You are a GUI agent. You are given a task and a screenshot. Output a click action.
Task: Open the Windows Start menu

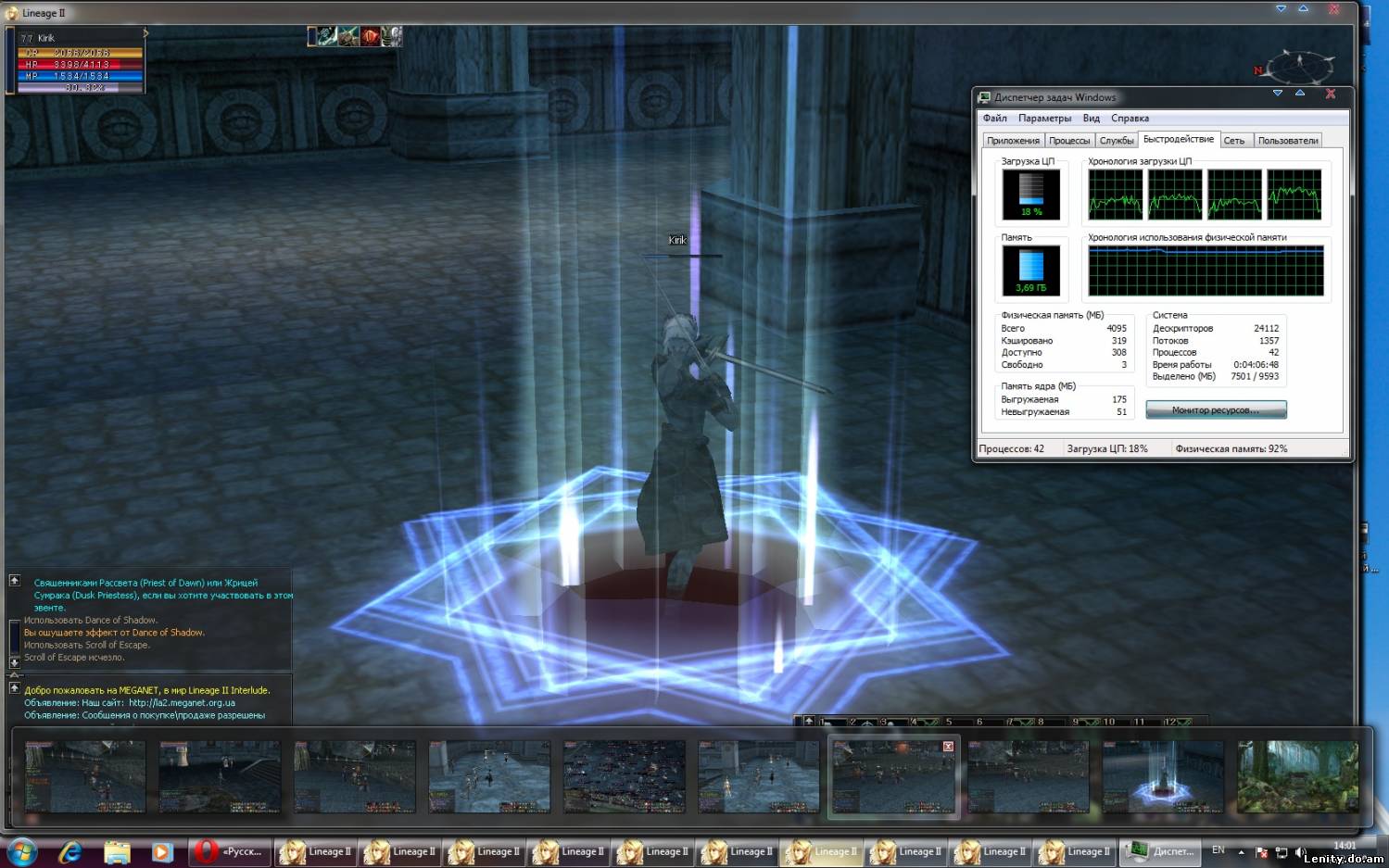(23, 851)
